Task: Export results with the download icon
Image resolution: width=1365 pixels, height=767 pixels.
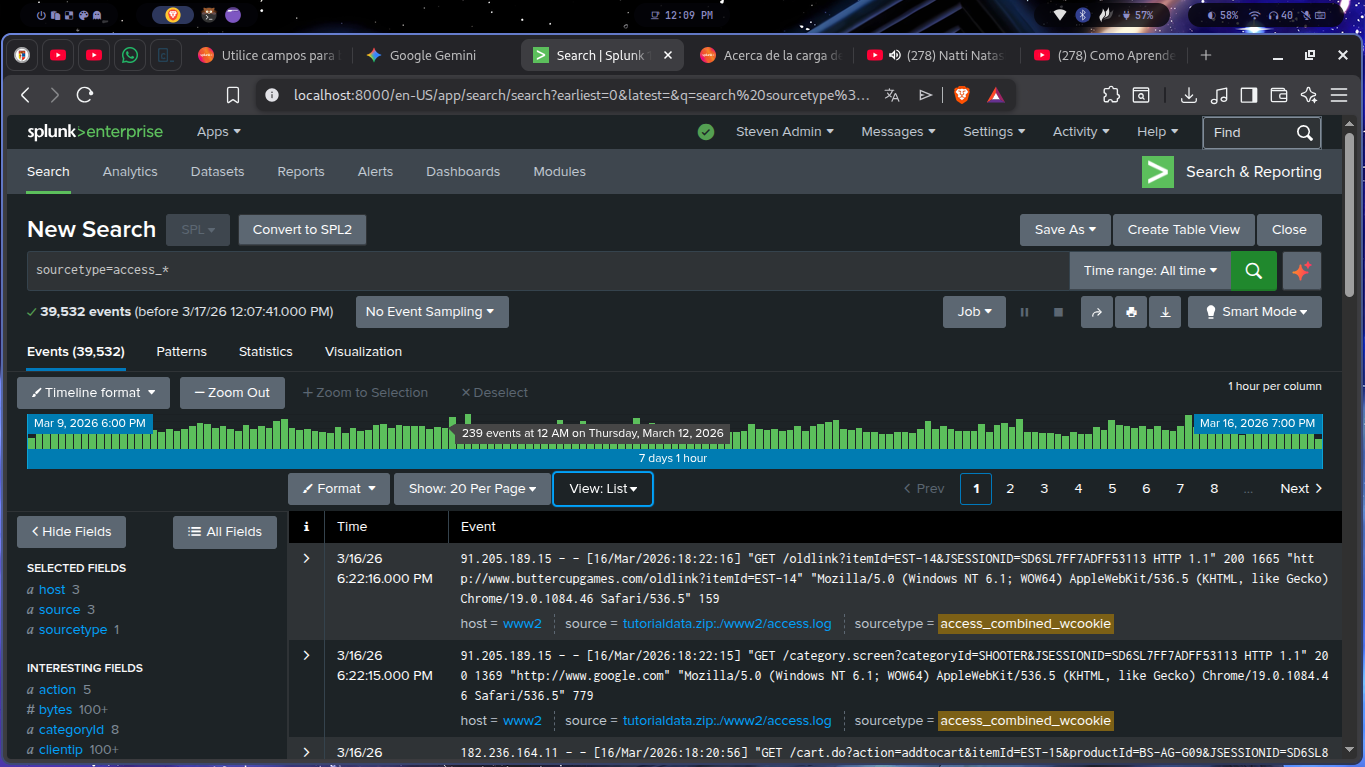Action: coord(1165,312)
